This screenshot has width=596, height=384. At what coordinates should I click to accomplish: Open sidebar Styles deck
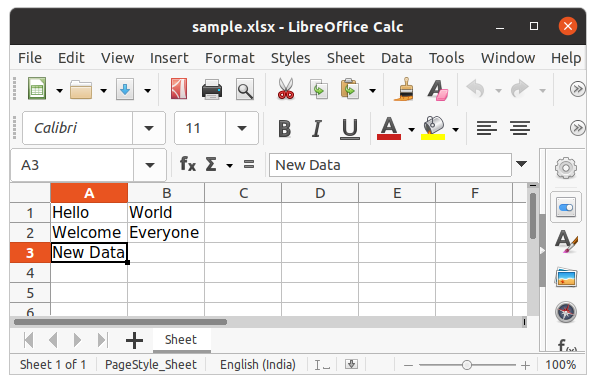coord(566,242)
